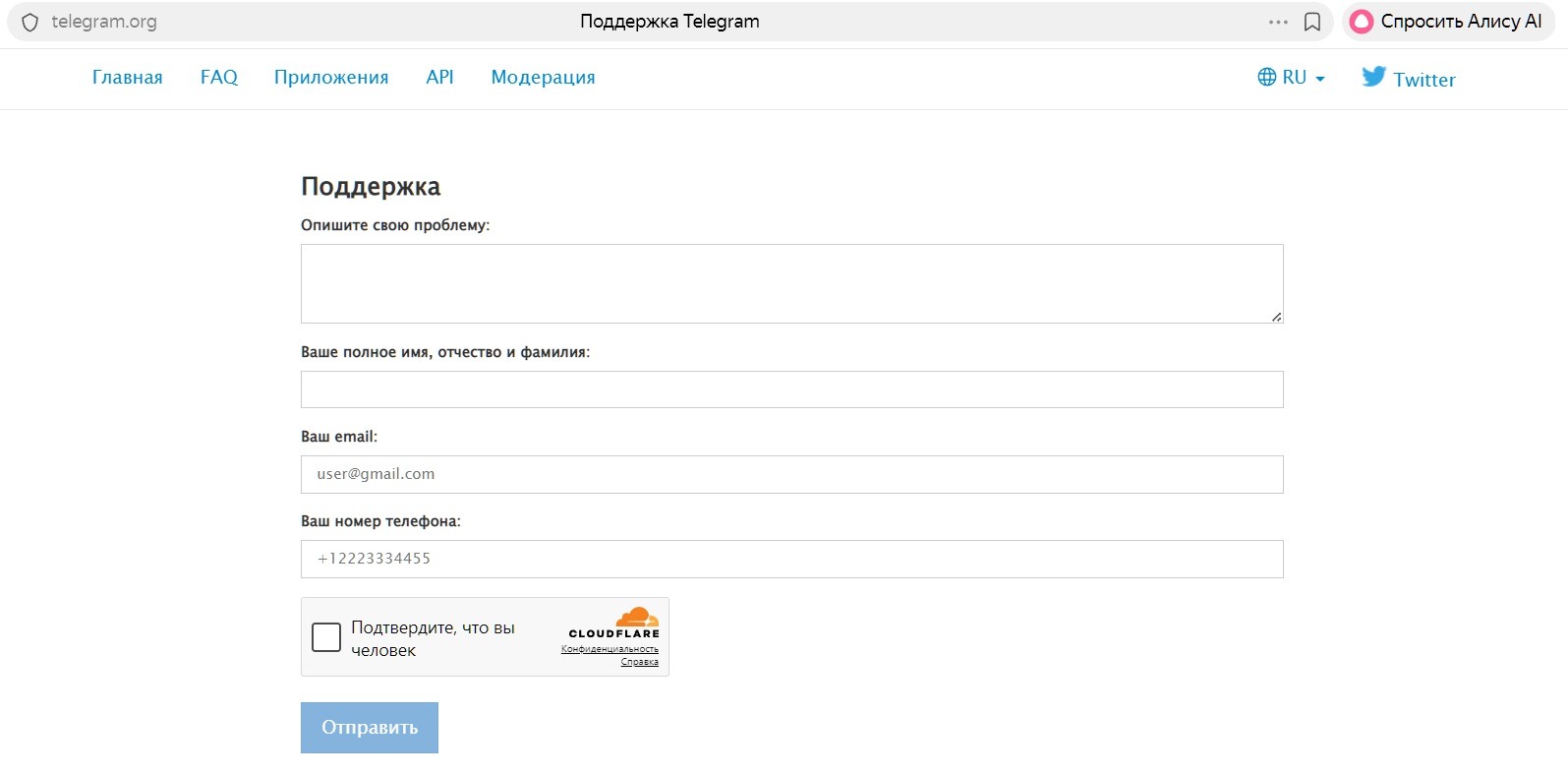Click the Twitter bird icon

pos(1373,77)
